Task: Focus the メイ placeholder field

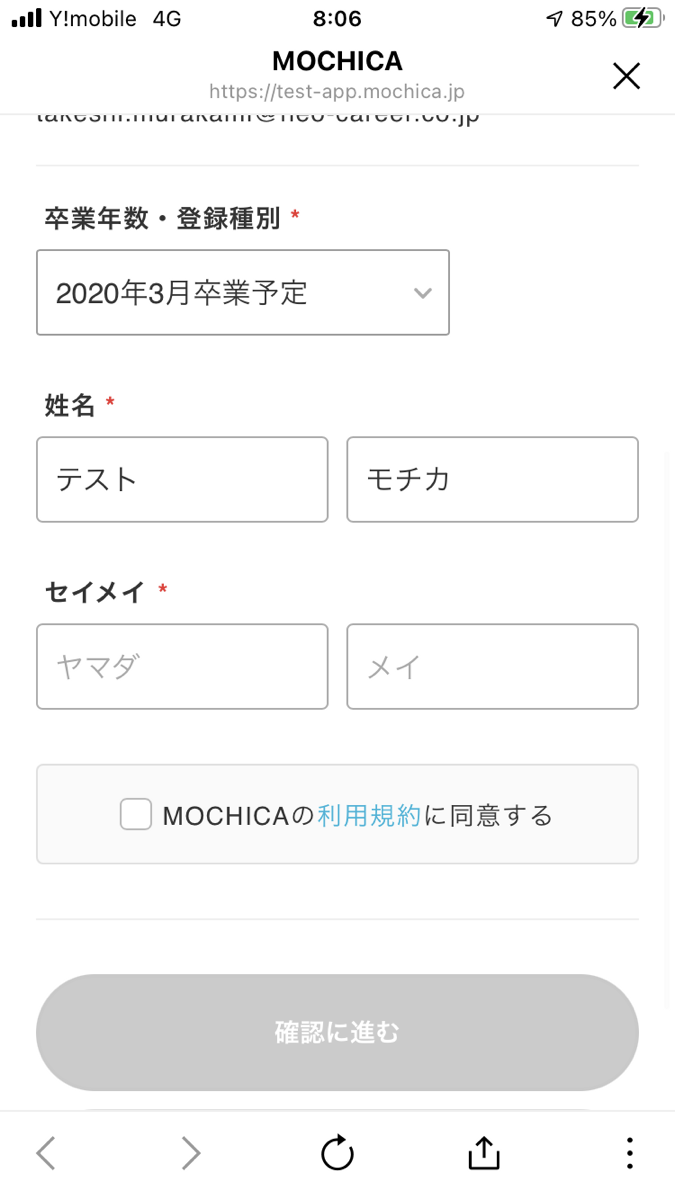Action: coord(492,666)
